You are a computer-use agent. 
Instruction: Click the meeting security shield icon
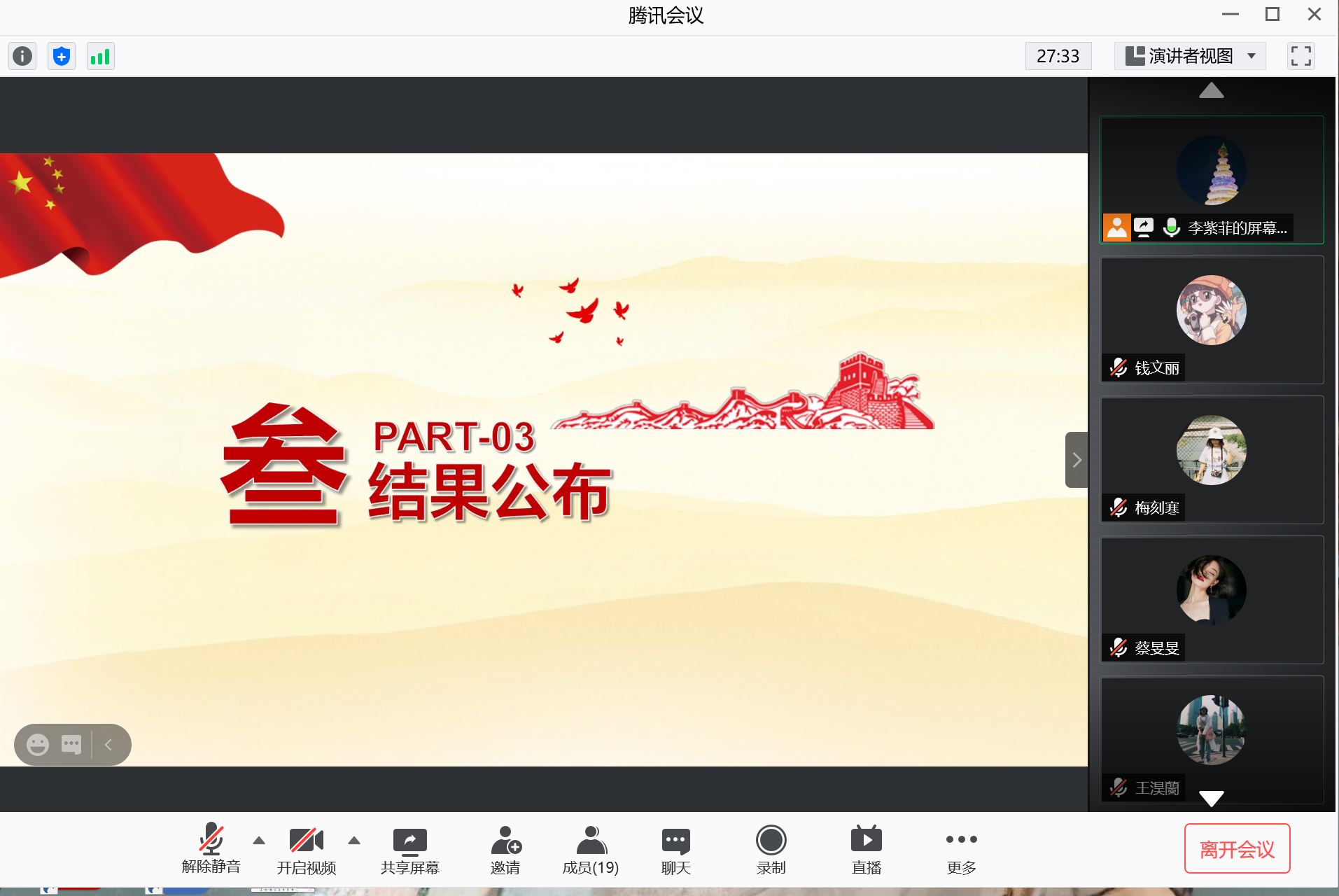[x=61, y=56]
